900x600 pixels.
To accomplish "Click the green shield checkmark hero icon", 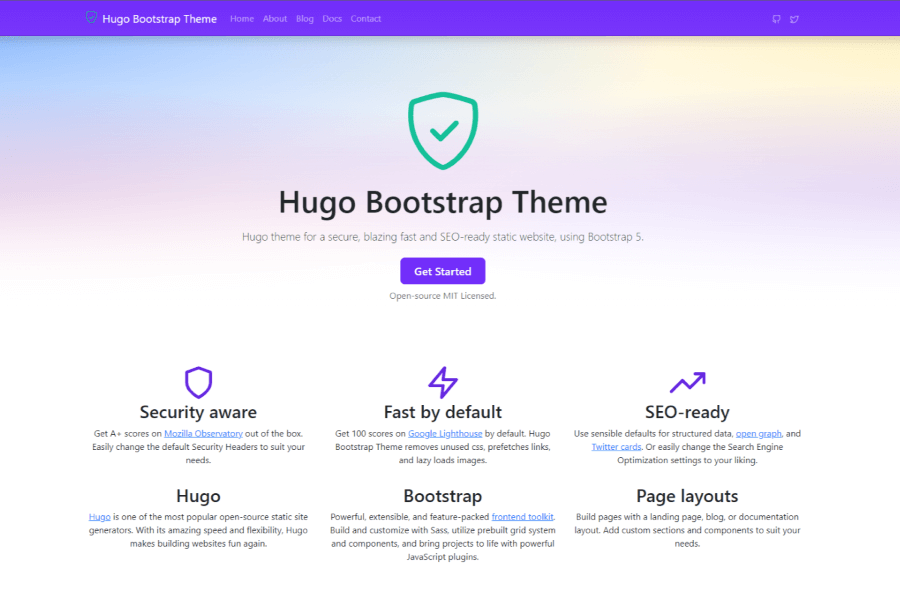I will coord(443,130).
